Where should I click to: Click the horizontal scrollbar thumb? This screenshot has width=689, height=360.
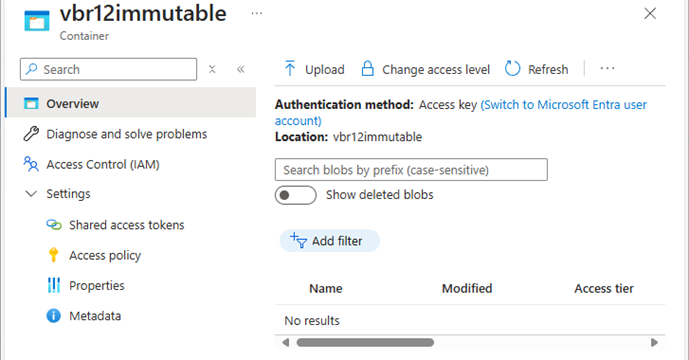(x=365, y=342)
